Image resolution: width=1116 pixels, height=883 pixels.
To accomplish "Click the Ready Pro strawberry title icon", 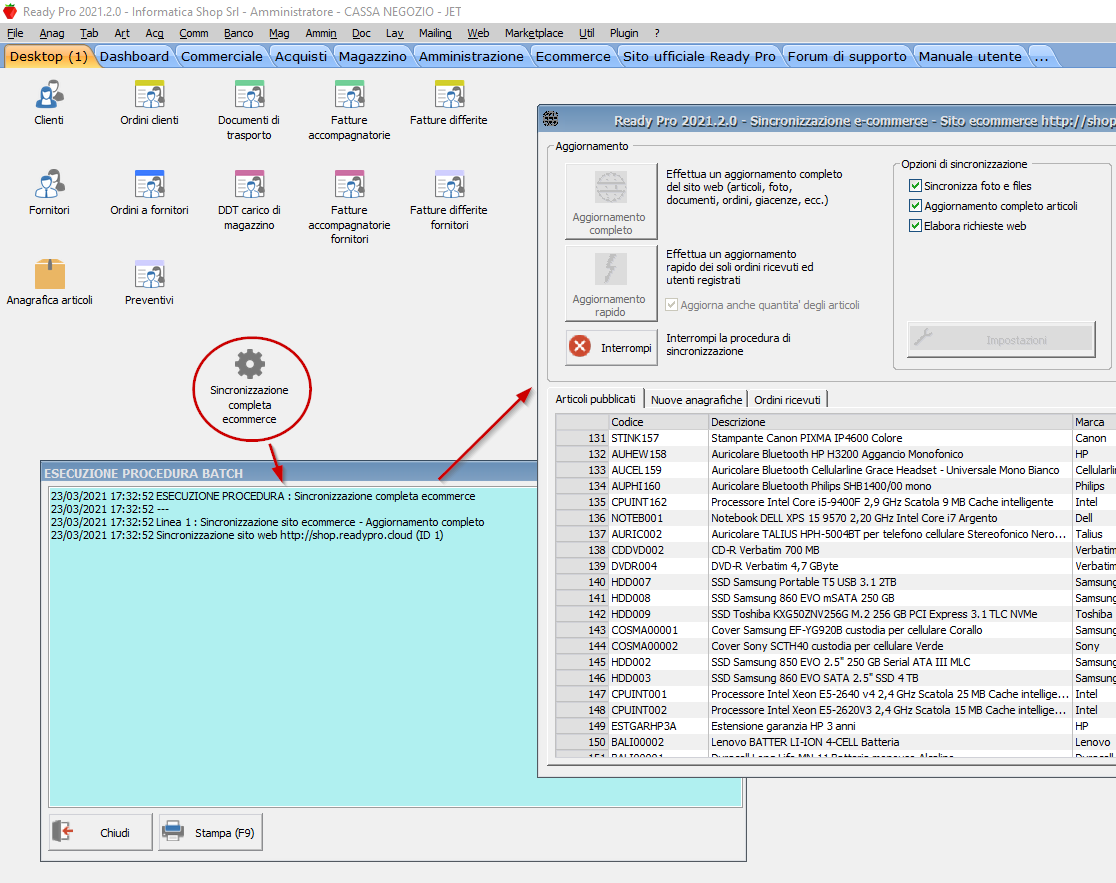I will (x=10, y=11).
